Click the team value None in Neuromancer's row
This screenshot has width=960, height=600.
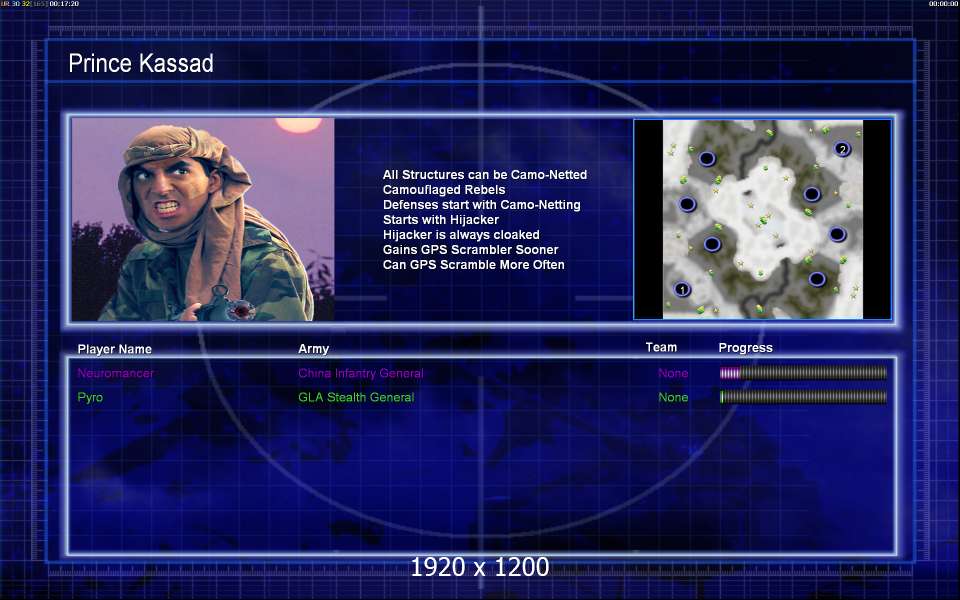[673, 373]
